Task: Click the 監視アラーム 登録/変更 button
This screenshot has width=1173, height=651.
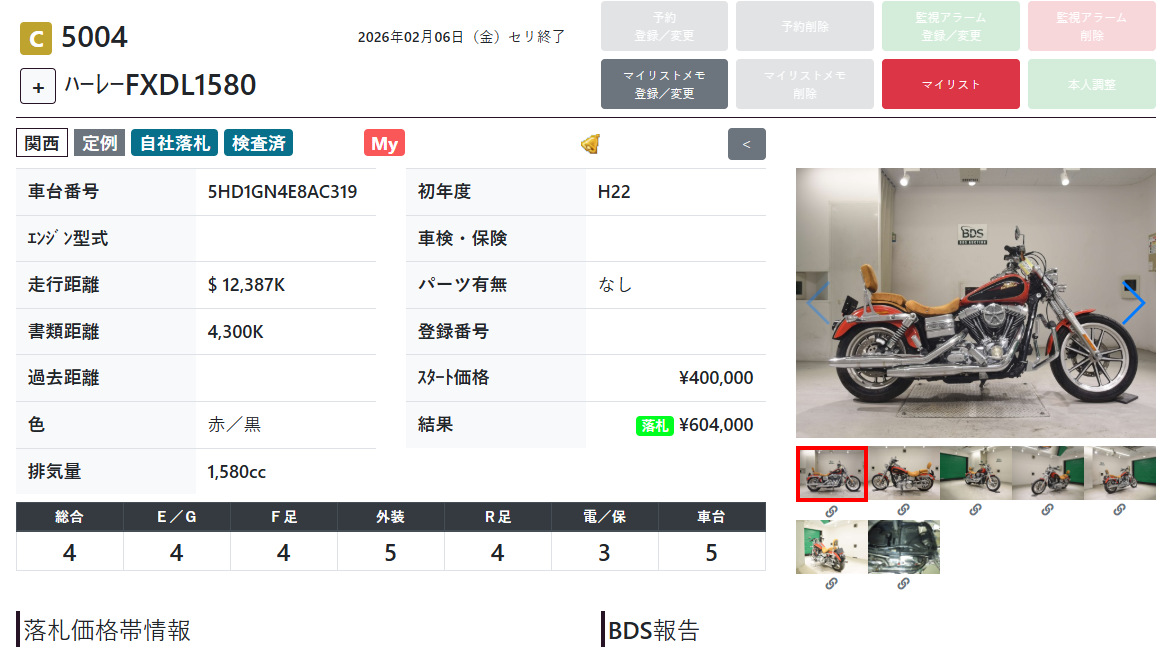Action: tap(950, 26)
